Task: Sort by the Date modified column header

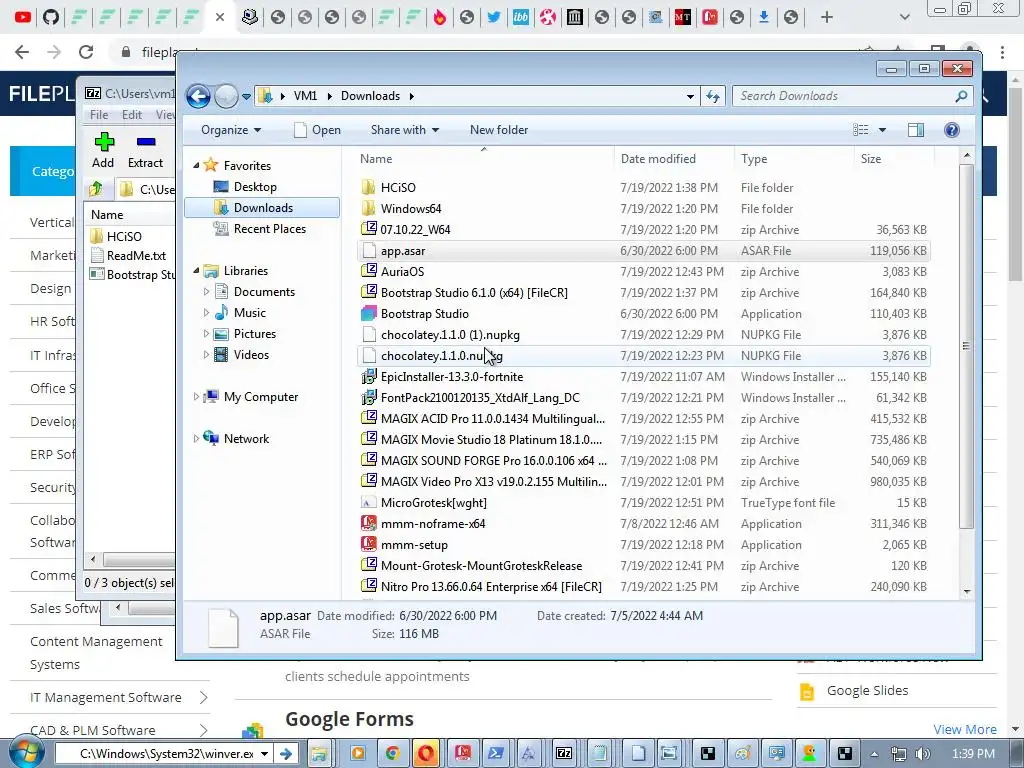Action: coord(673,159)
